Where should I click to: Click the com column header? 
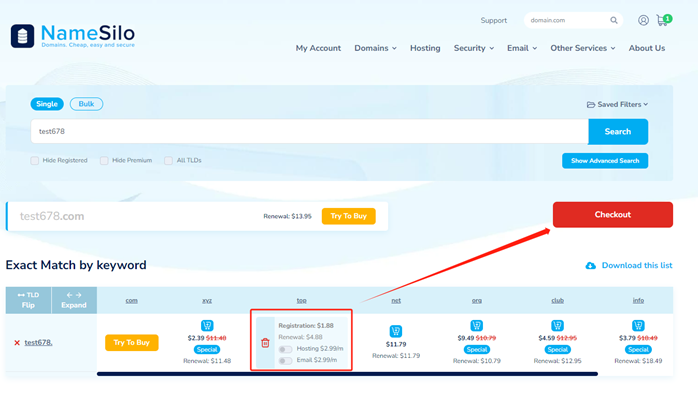[x=131, y=300]
